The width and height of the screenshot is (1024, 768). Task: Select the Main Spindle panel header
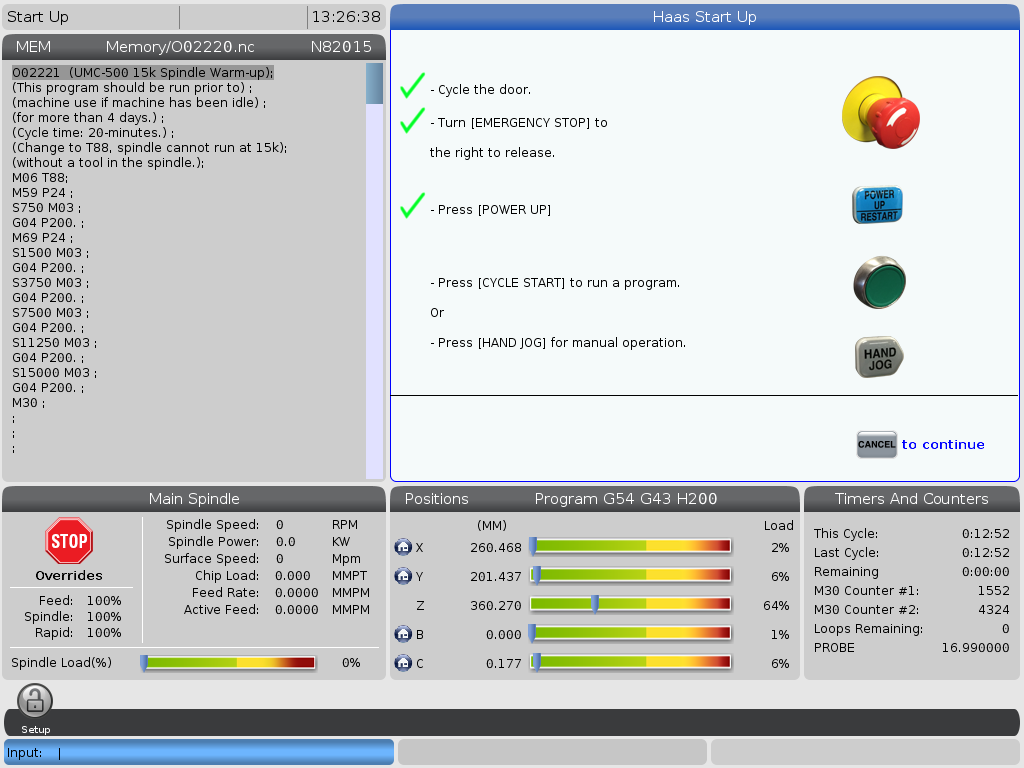pyautogui.click(x=194, y=499)
